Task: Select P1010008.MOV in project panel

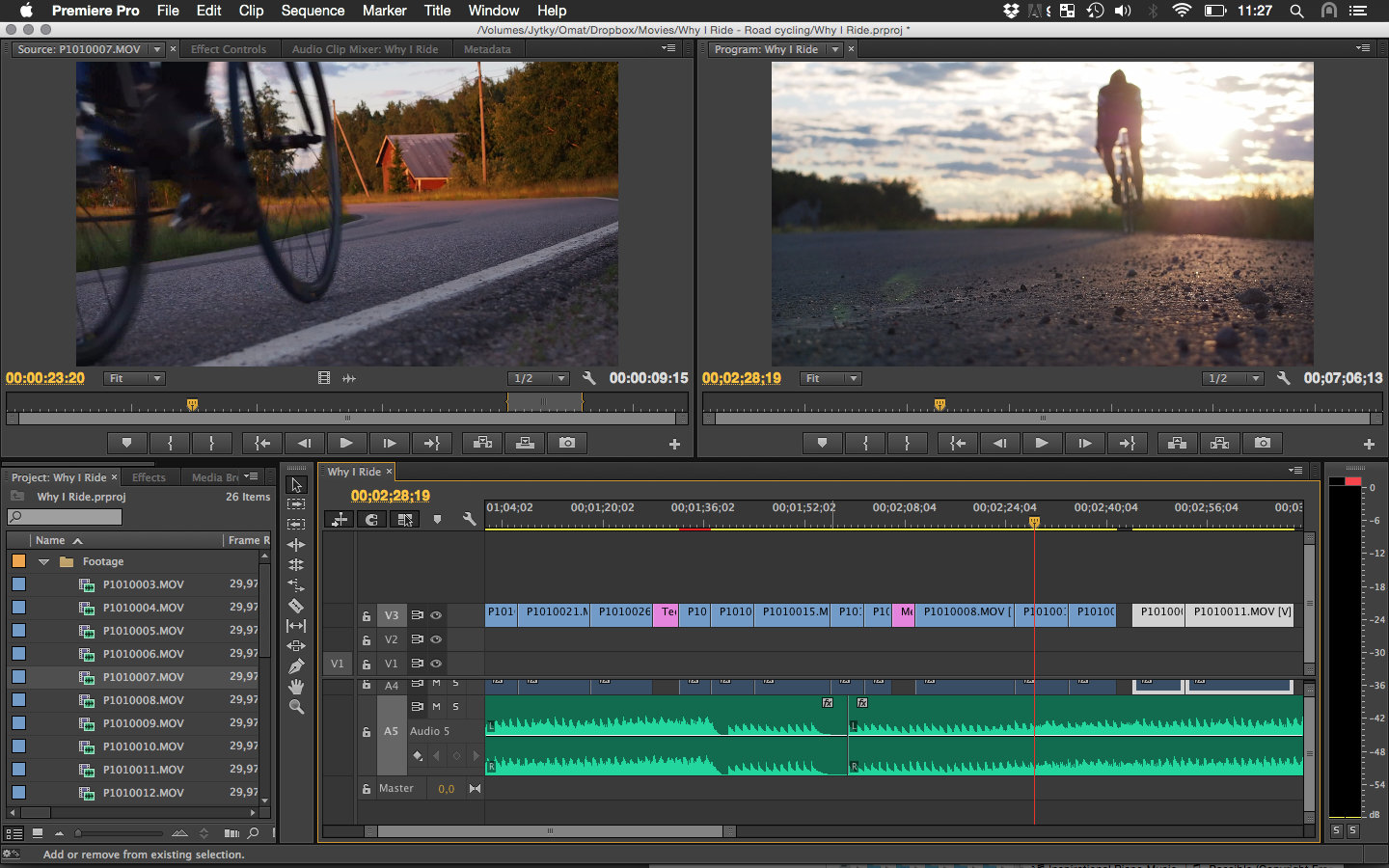Action: [143, 700]
